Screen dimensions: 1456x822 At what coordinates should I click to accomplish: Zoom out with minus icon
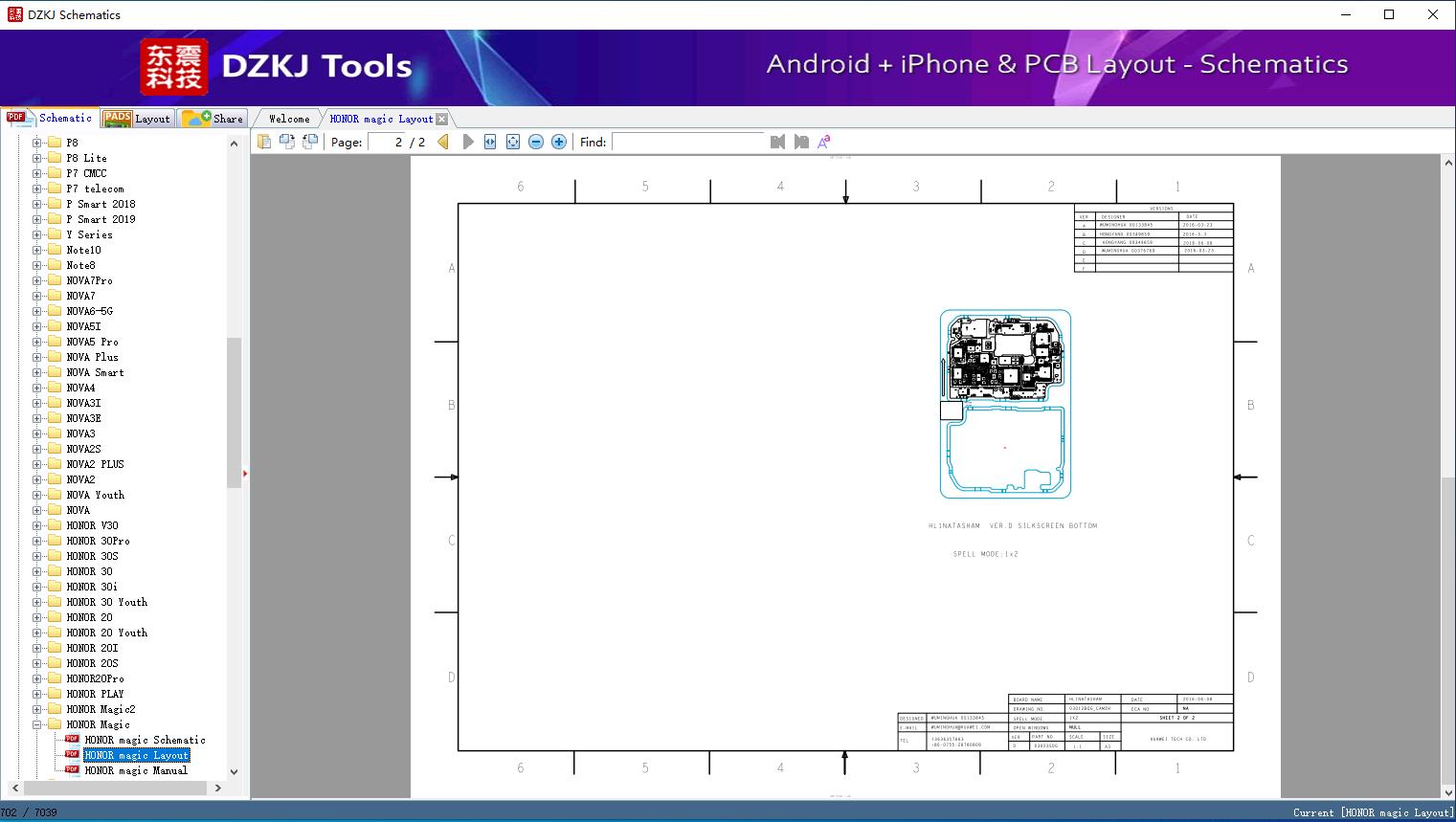pyautogui.click(x=536, y=142)
